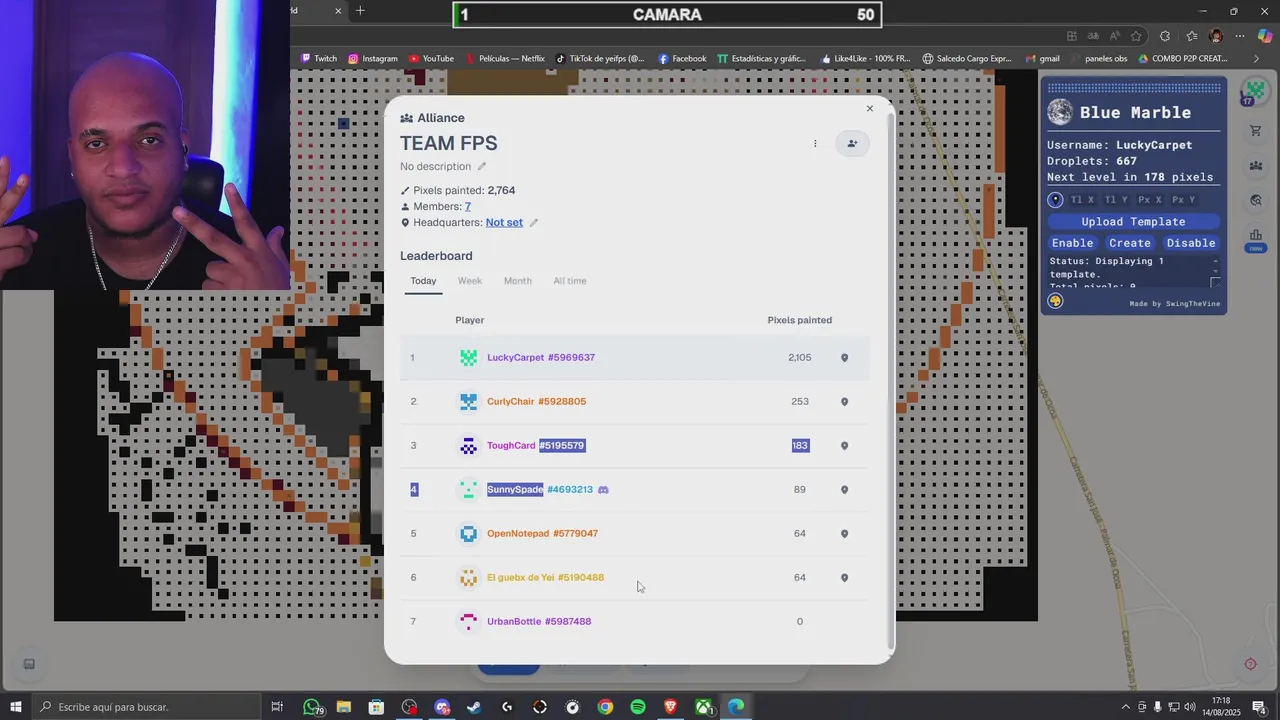Open the Instagram bookmark
Image resolution: width=1280 pixels, height=720 pixels.
[x=373, y=59]
